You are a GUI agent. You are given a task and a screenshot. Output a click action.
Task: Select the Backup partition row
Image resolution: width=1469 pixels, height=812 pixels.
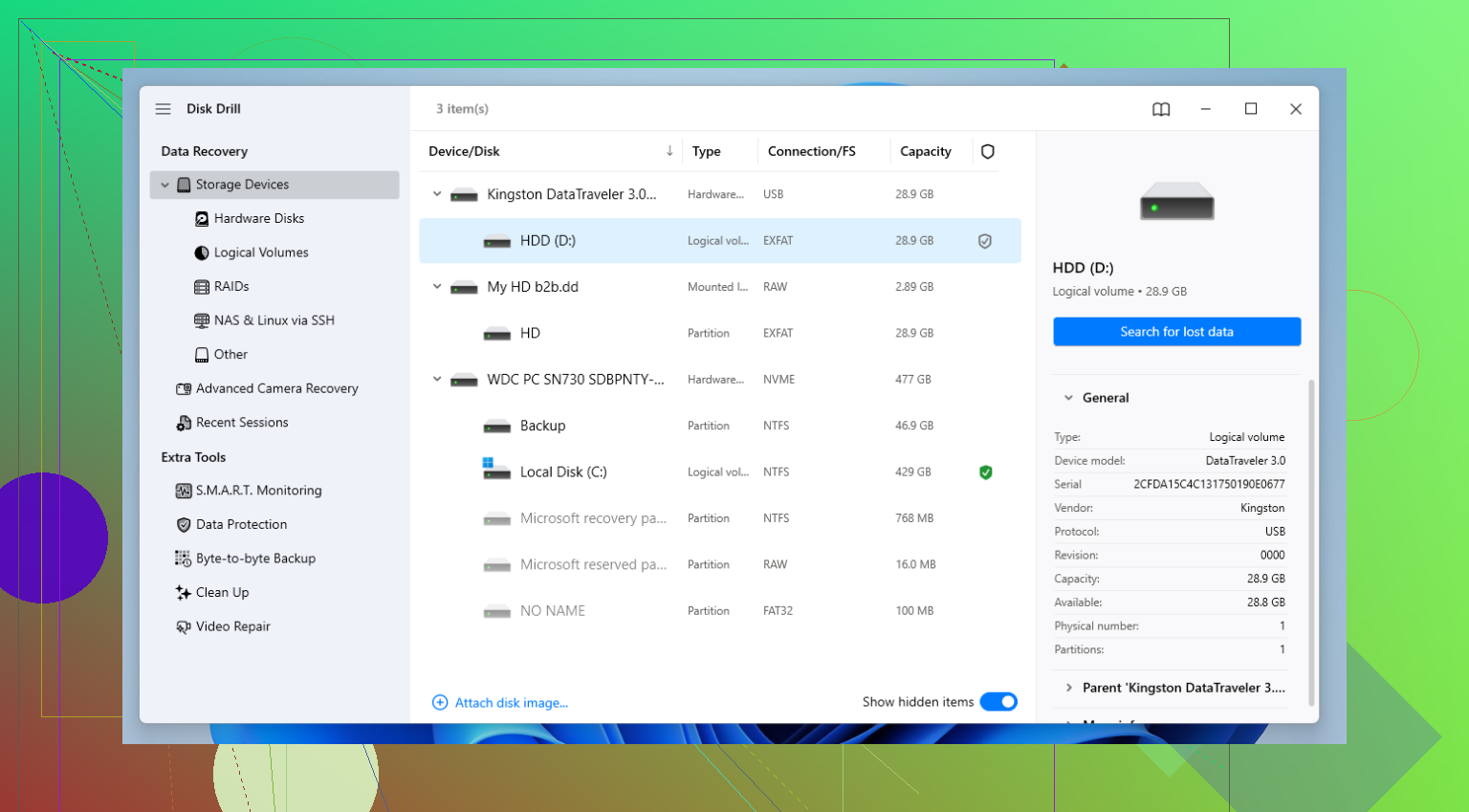pos(720,427)
